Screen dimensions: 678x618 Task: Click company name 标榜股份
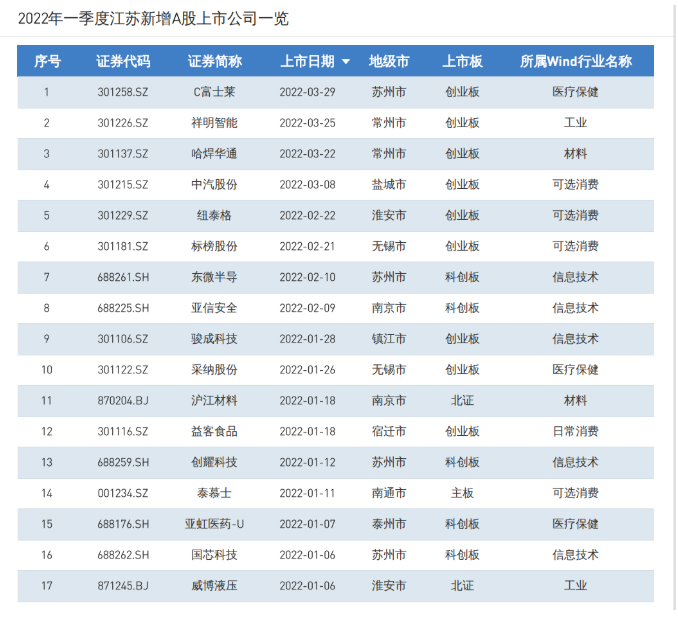coord(214,247)
